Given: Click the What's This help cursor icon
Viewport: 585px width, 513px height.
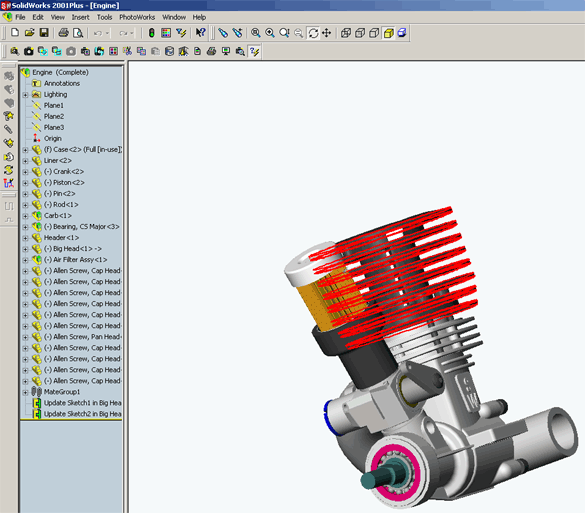Looking at the screenshot, I should tap(200, 33).
